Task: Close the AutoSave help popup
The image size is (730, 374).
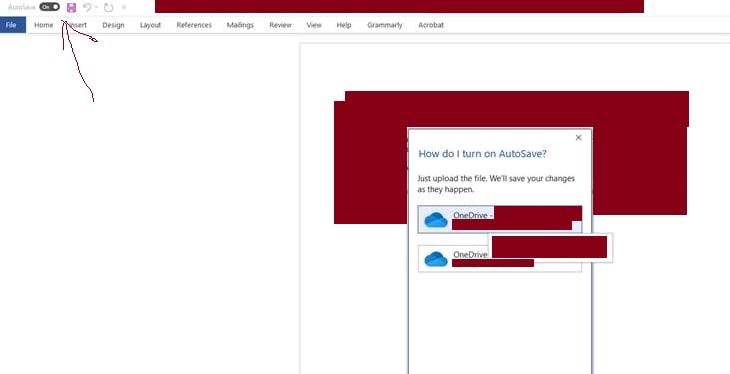Action: [x=578, y=137]
